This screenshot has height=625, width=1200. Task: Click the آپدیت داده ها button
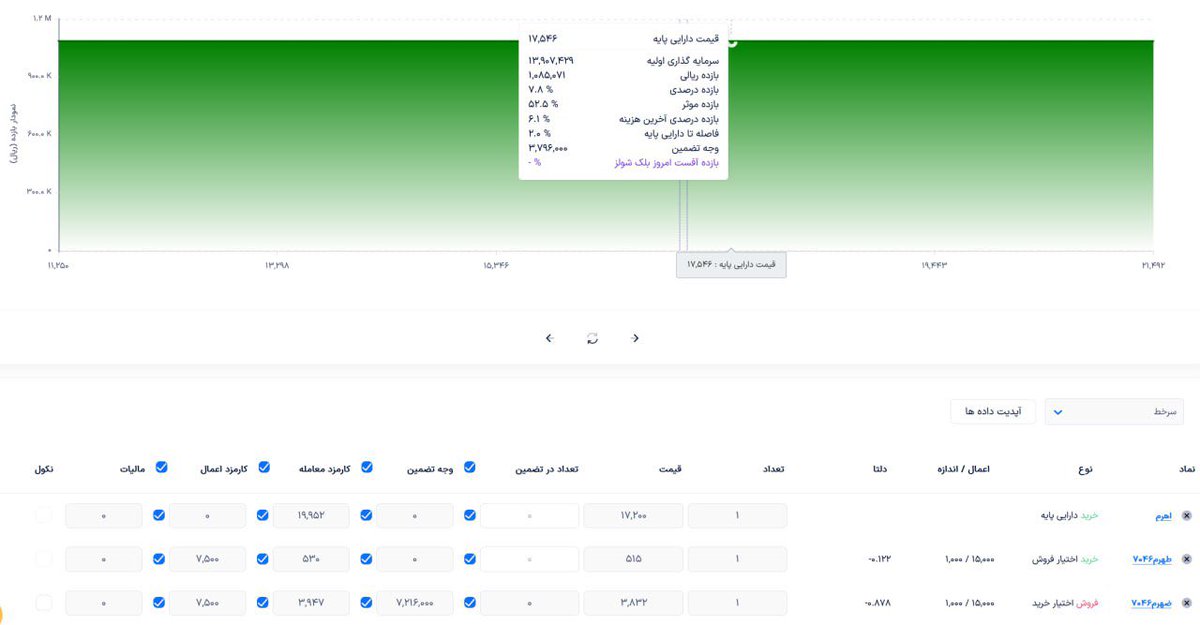(992, 411)
